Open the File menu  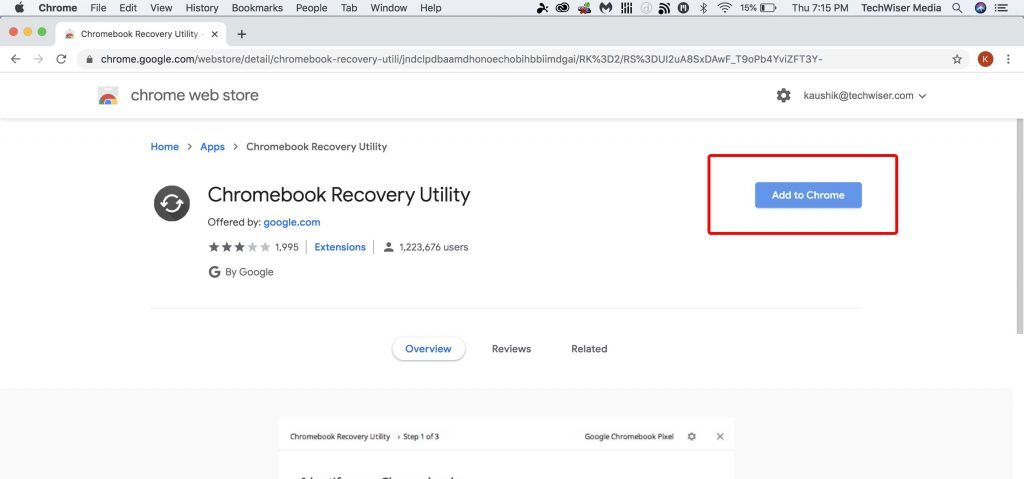click(98, 8)
